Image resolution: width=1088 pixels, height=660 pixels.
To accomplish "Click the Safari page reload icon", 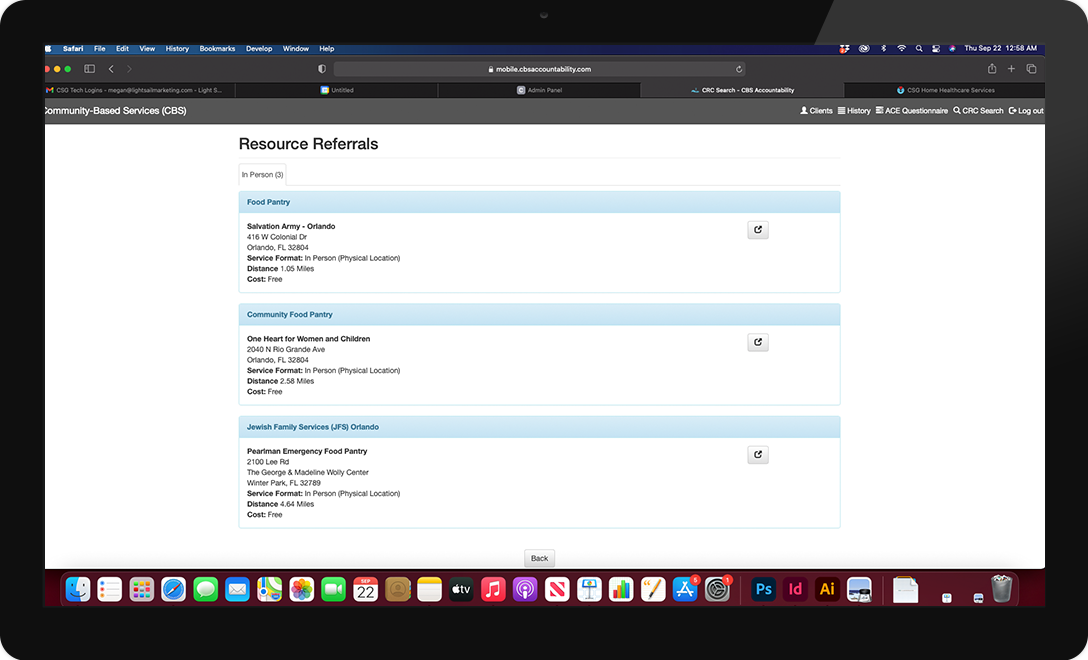I will [739, 69].
